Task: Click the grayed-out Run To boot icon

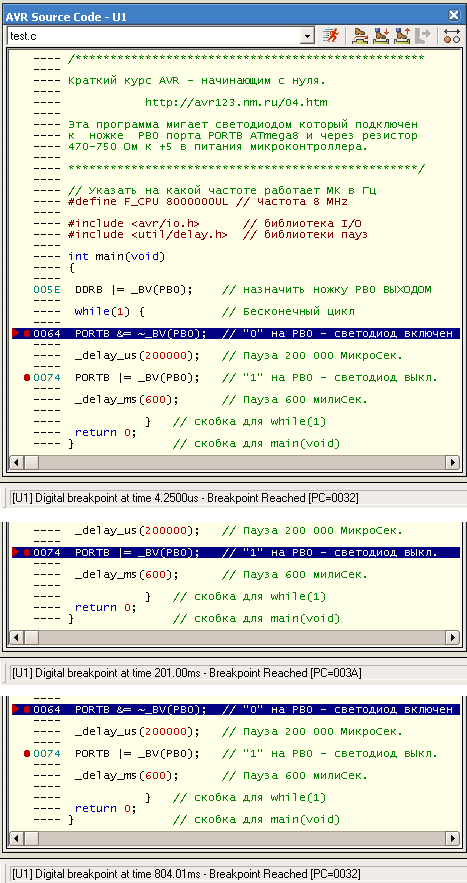Action: (422, 36)
